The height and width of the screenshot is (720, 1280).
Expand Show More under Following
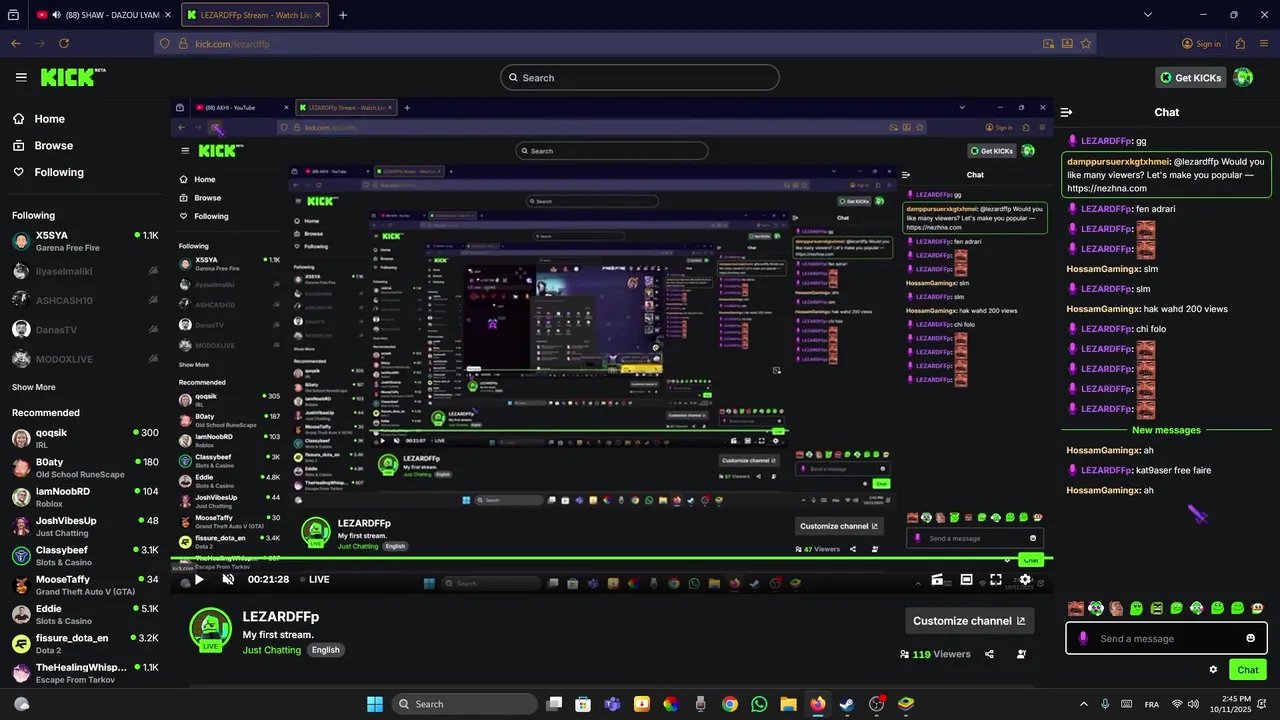click(x=34, y=387)
